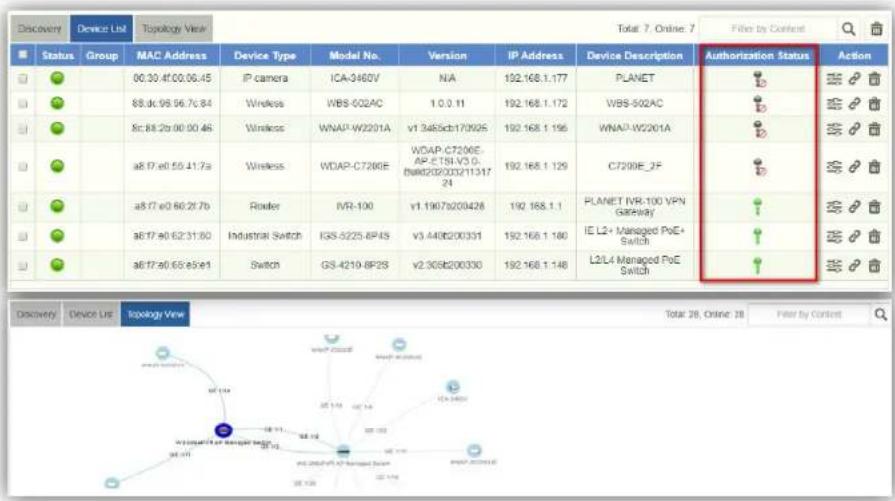Delete the WDAP-C7200E device row

(x=874, y=167)
